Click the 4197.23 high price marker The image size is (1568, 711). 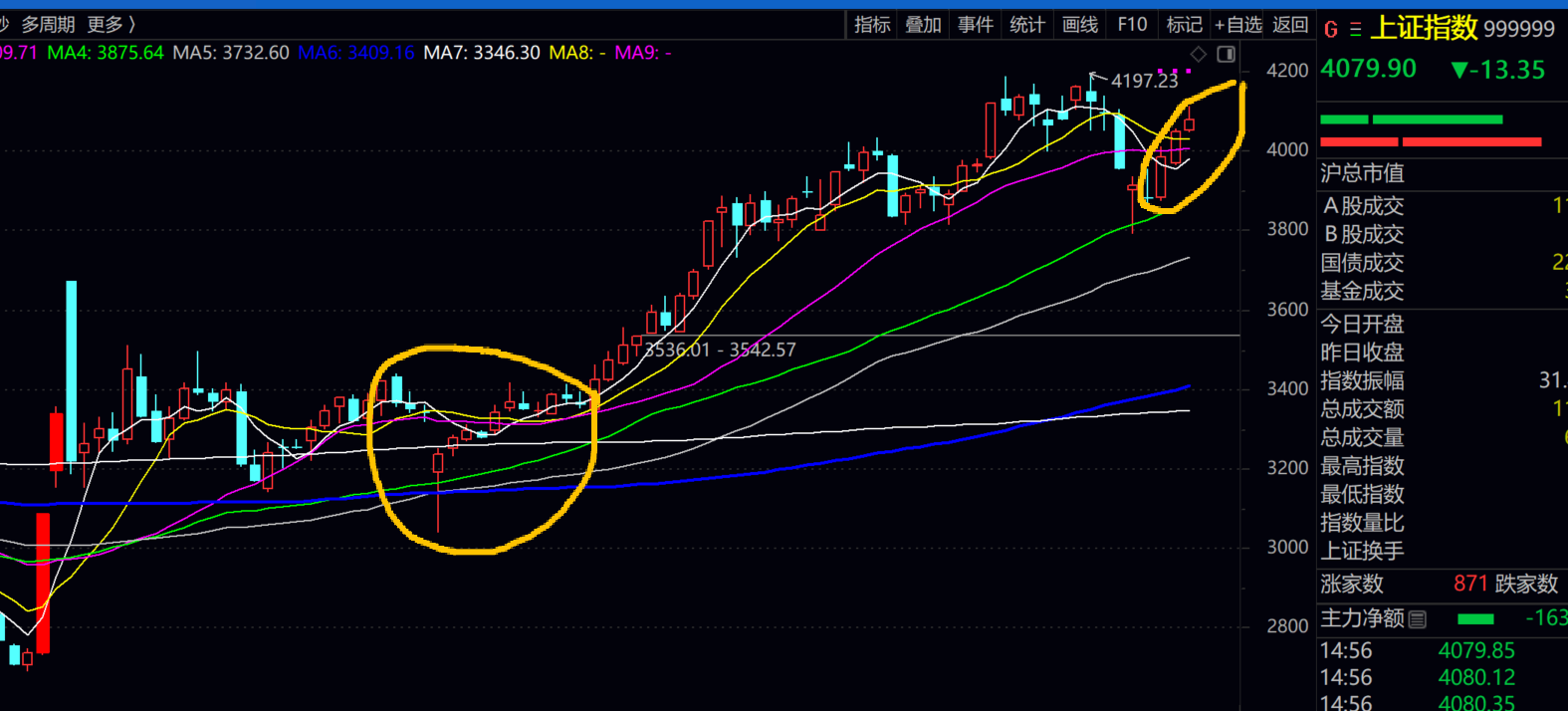[x=1144, y=81]
